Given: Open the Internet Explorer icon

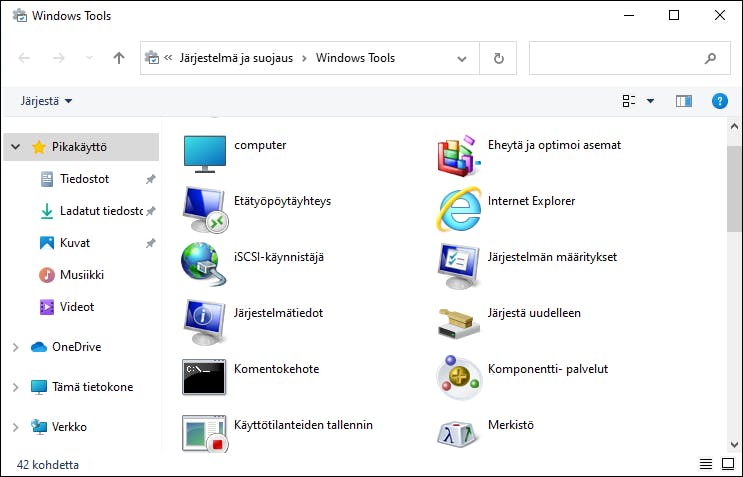Looking at the screenshot, I should [458, 210].
